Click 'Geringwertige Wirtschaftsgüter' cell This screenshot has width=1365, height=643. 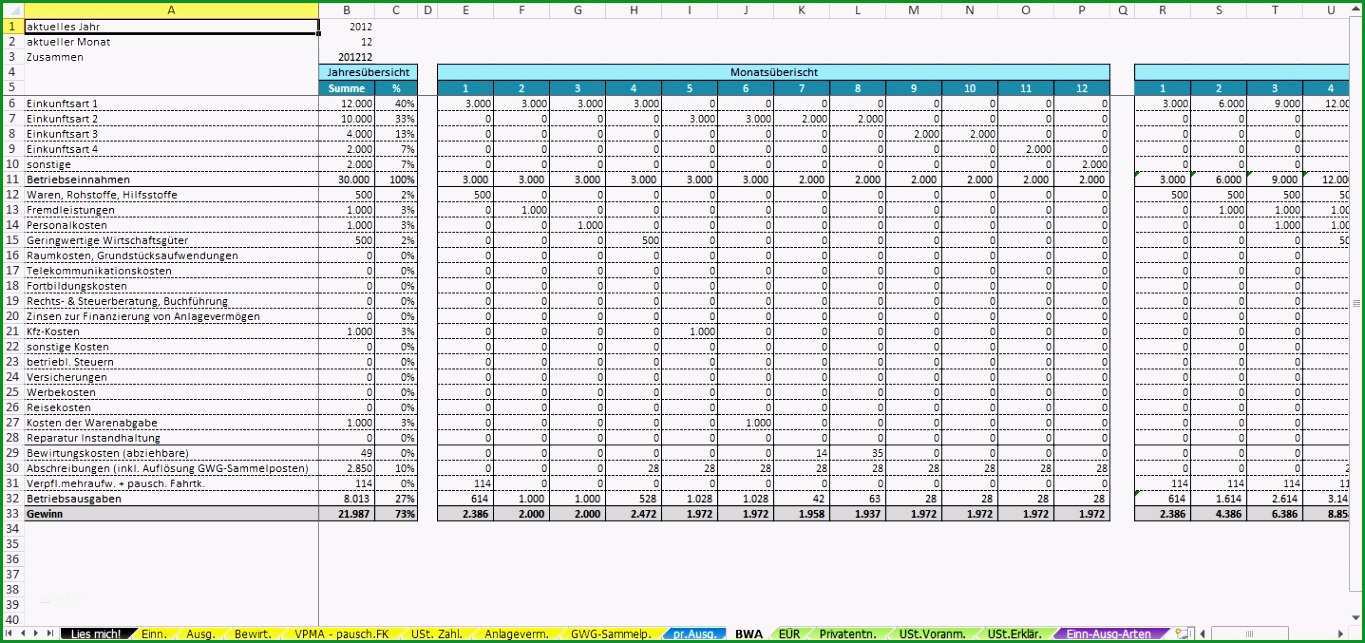click(171, 240)
